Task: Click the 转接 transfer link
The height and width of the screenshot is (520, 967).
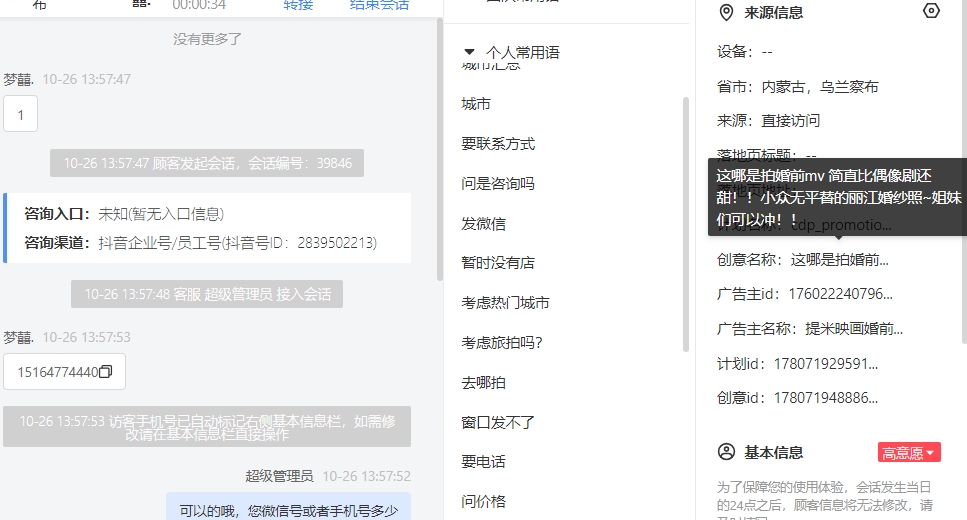Action: (298, 5)
